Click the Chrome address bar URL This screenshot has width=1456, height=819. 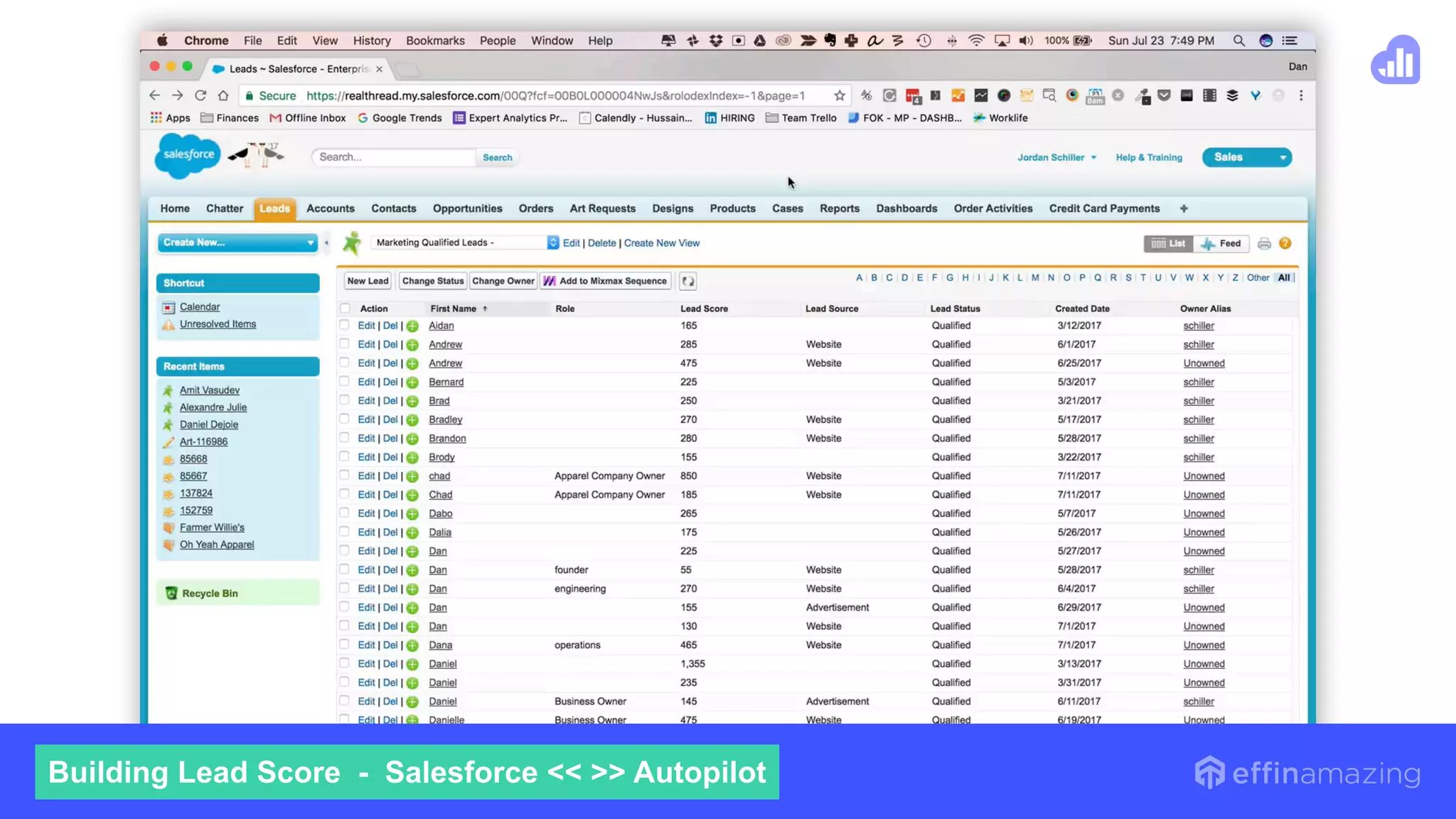[555, 95]
